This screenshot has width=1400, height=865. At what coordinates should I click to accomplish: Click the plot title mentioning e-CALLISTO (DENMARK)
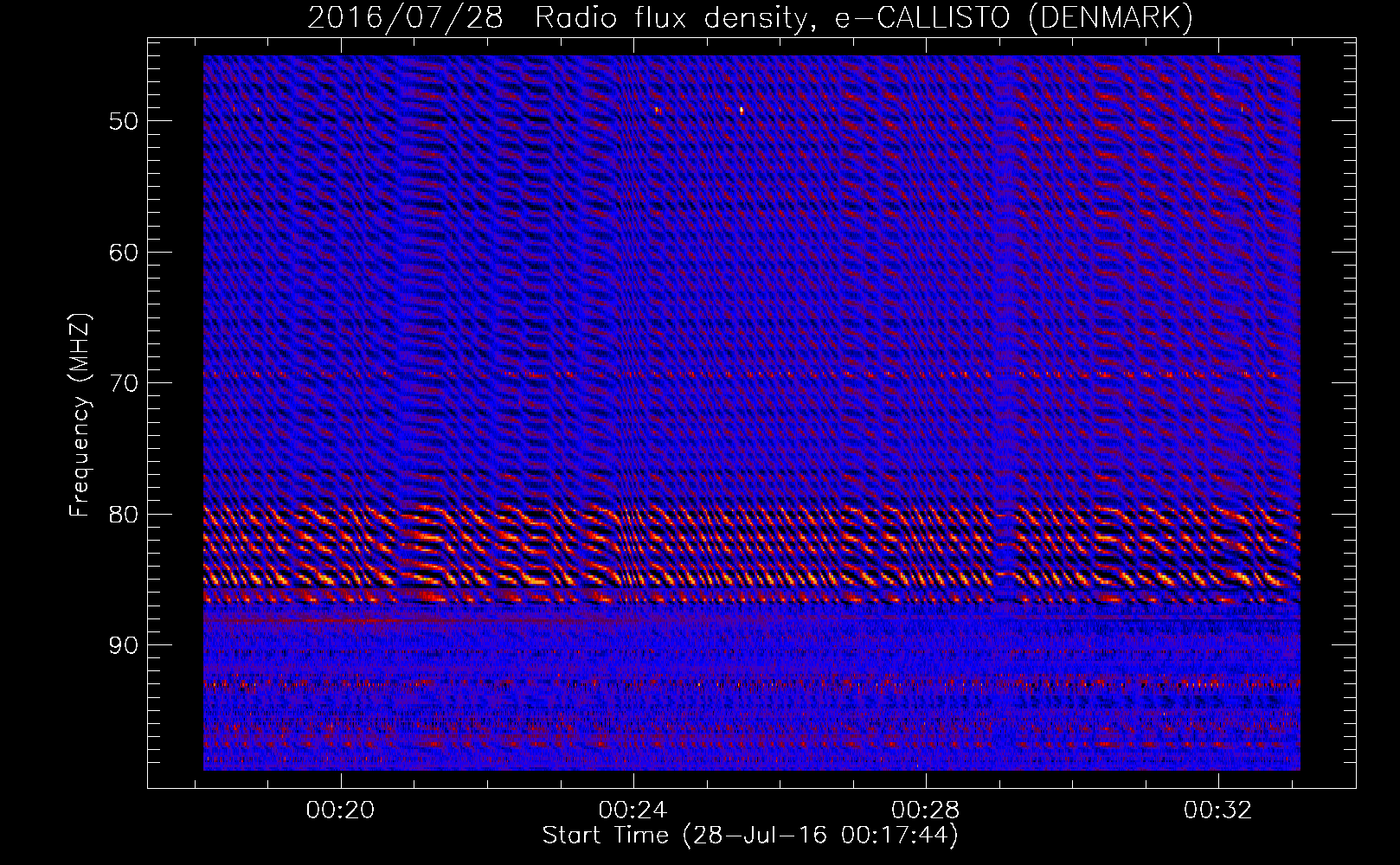750,17
